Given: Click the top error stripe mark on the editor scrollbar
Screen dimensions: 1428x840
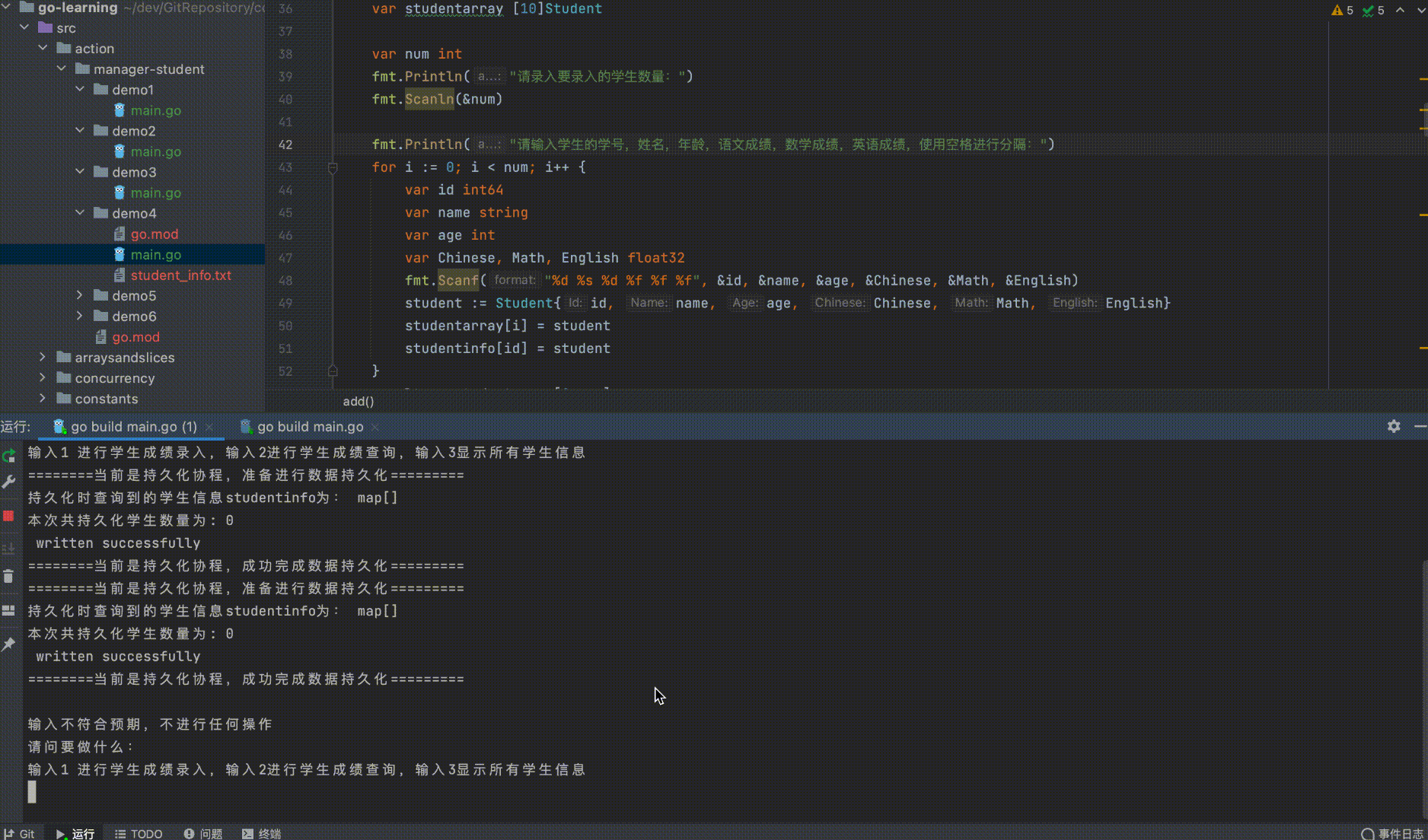Looking at the screenshot, I should [x=1423, y=78].
